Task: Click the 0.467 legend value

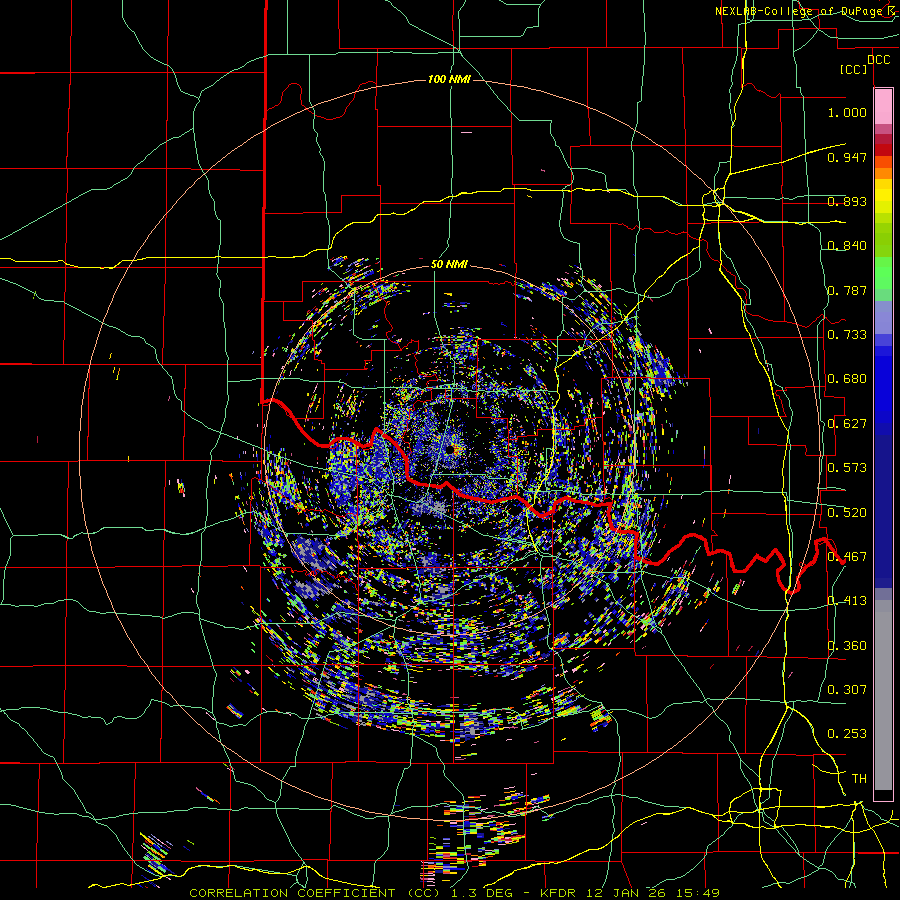Action: 847,557
